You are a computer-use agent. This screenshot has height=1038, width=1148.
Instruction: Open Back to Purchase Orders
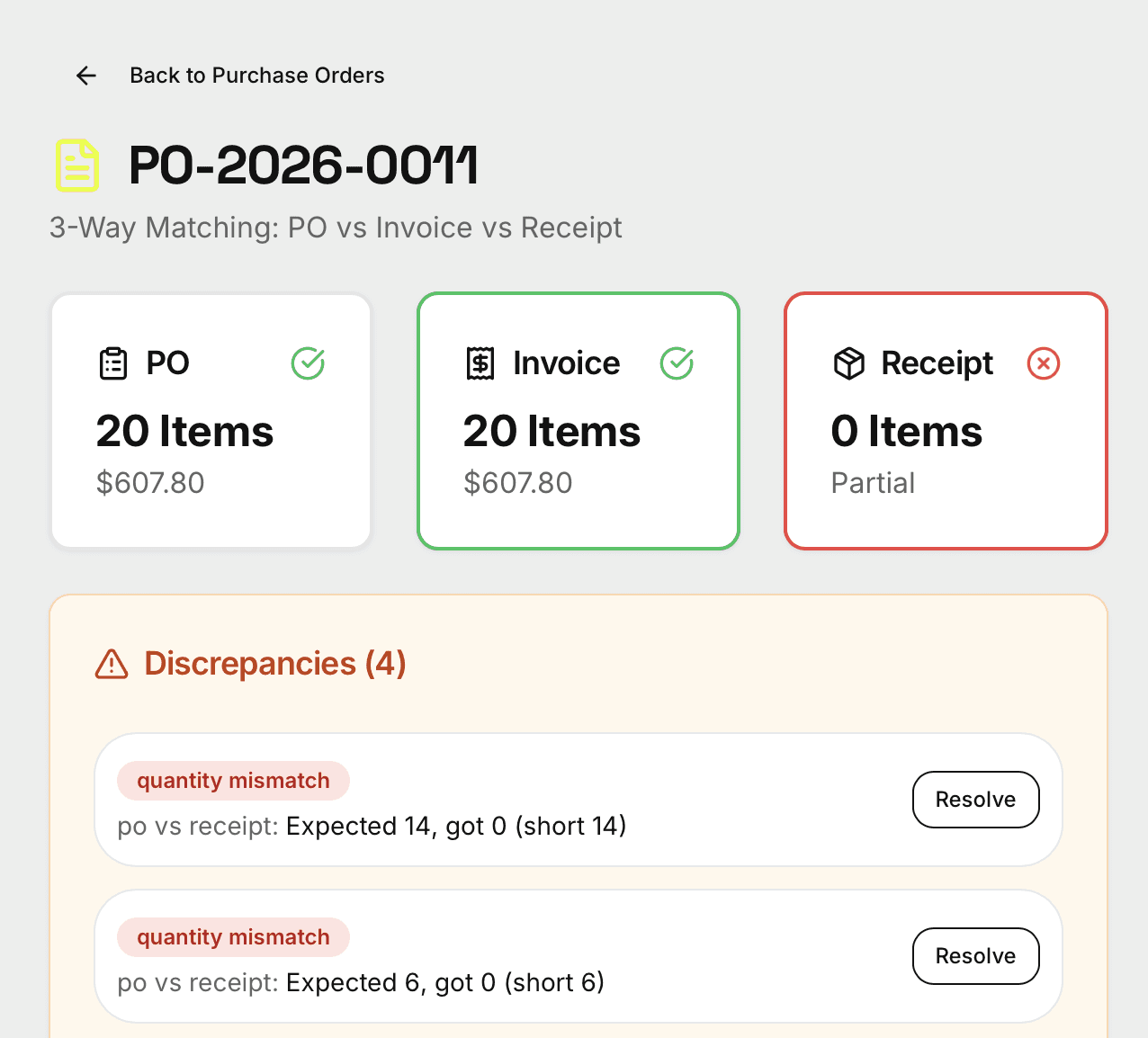click(x=256, y=76)
